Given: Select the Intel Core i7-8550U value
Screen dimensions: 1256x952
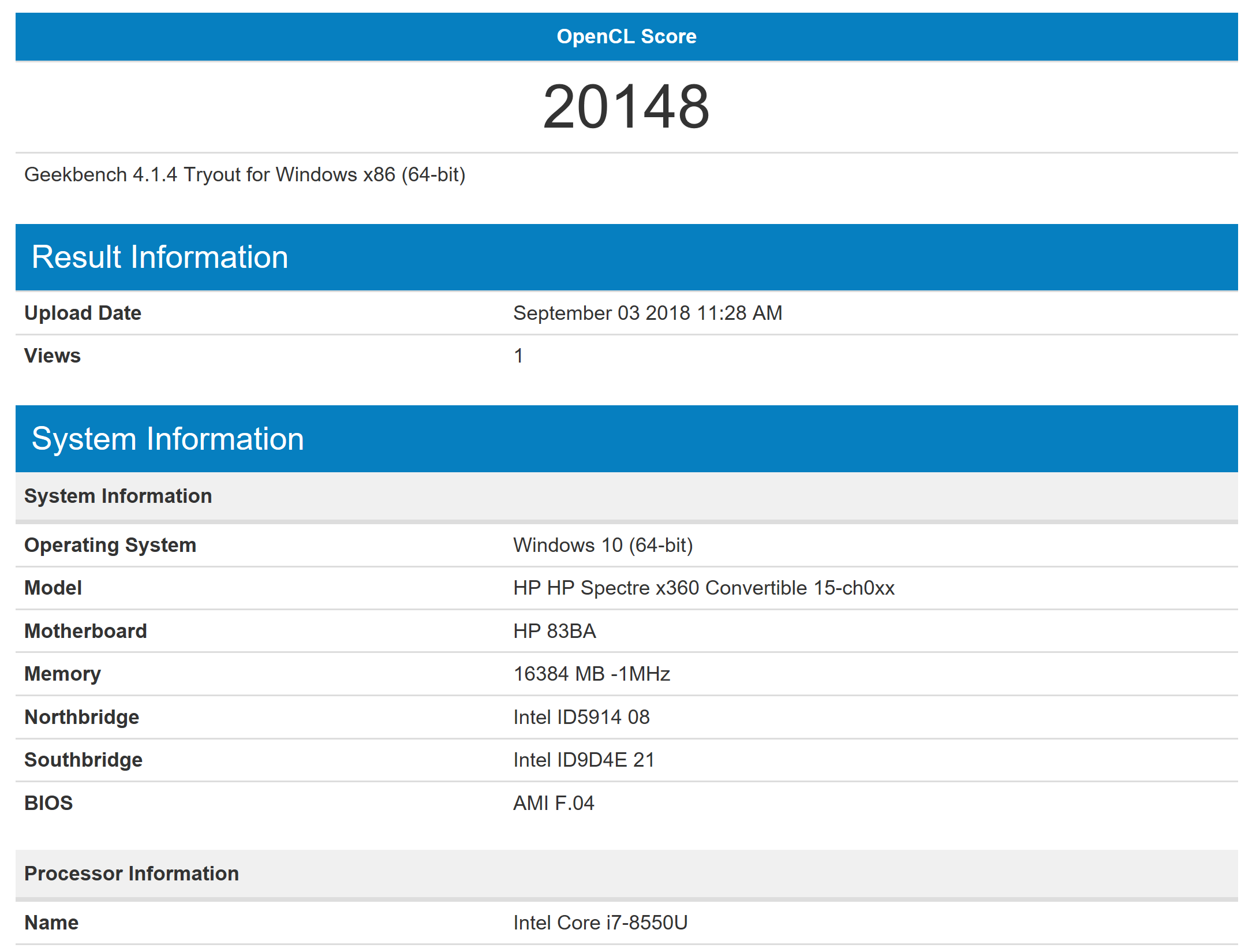Looking at the screenshot, I should tap(600, 923).
